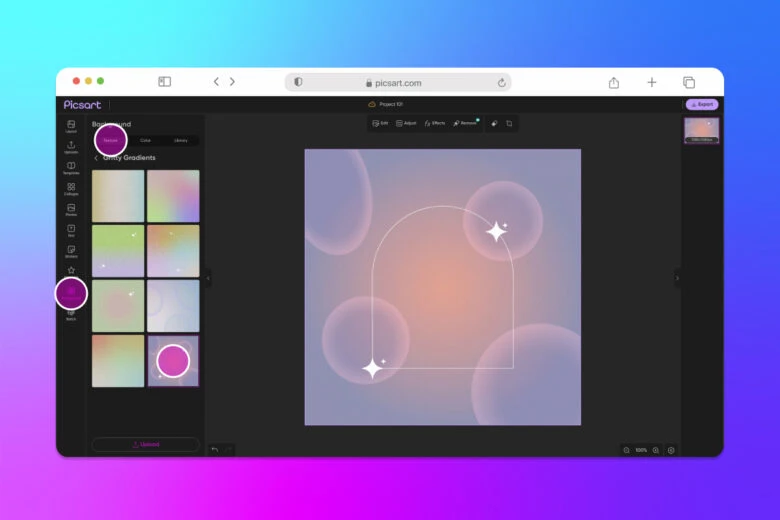Image resolution: width=780 pixels, height=520 pixels.
Task: Open the Uploads panel in sidebar
Action: (71, 147)
